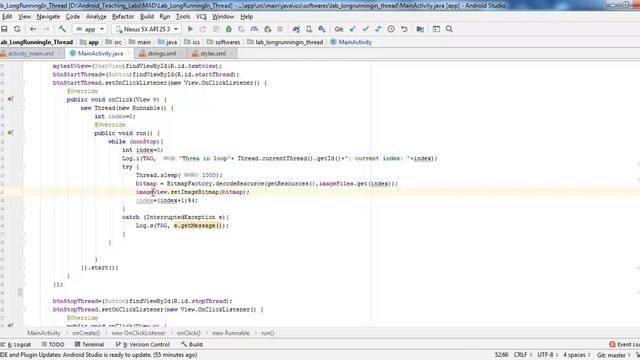Collapse code fold at while (nonStop) line
Image resolution: width=640 pixels, height=360 pixels.
pyautogui.click(x=23, y=142)
